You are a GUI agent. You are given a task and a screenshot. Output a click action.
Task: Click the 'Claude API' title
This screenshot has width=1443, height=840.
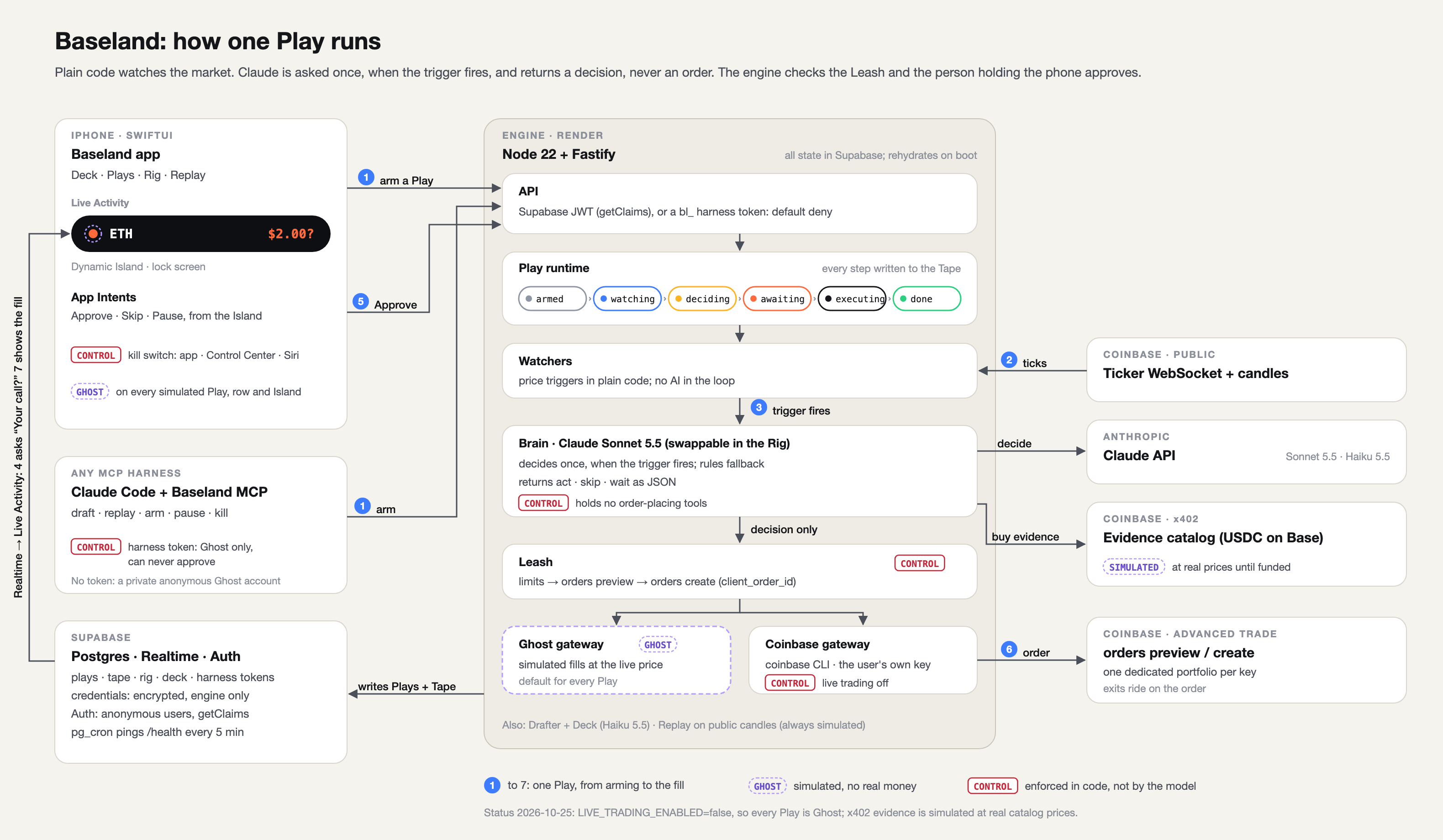click(x=1139, y=455)
